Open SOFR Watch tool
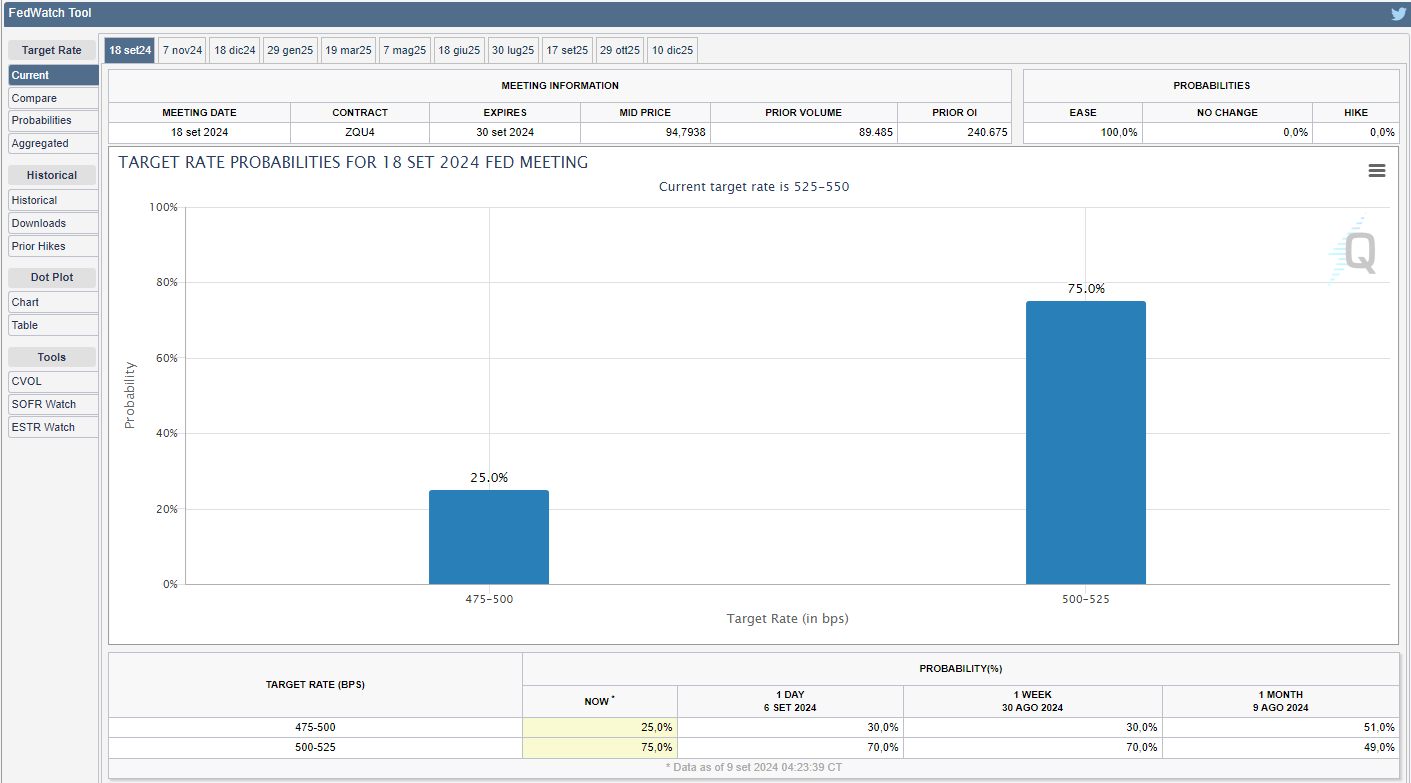 pyautogui.click(x=53, y=404)
